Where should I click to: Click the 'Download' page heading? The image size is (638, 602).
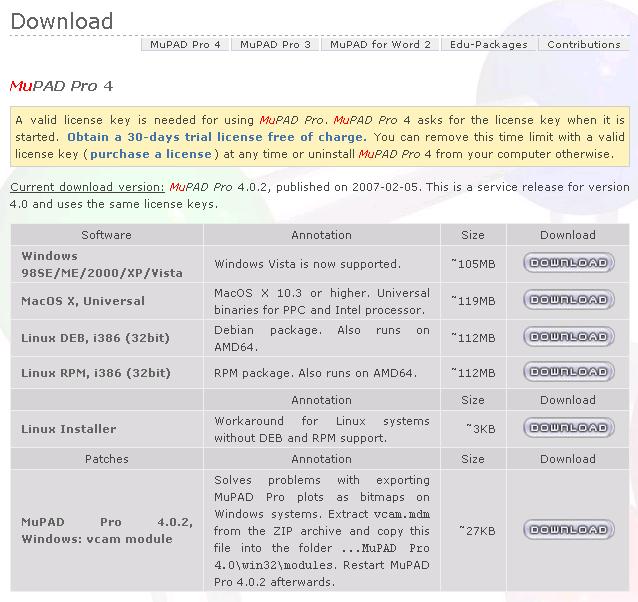(x=62, y=21)
